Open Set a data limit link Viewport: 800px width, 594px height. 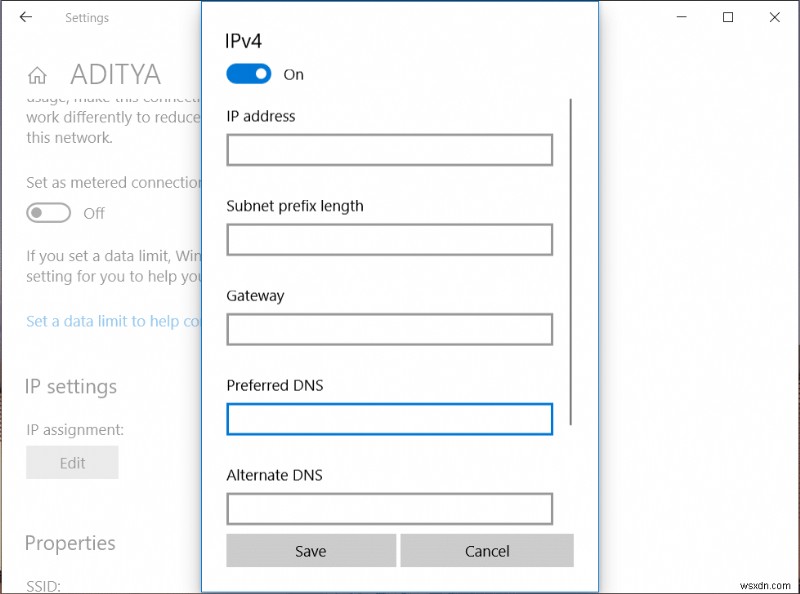click(x=100, y=321)
